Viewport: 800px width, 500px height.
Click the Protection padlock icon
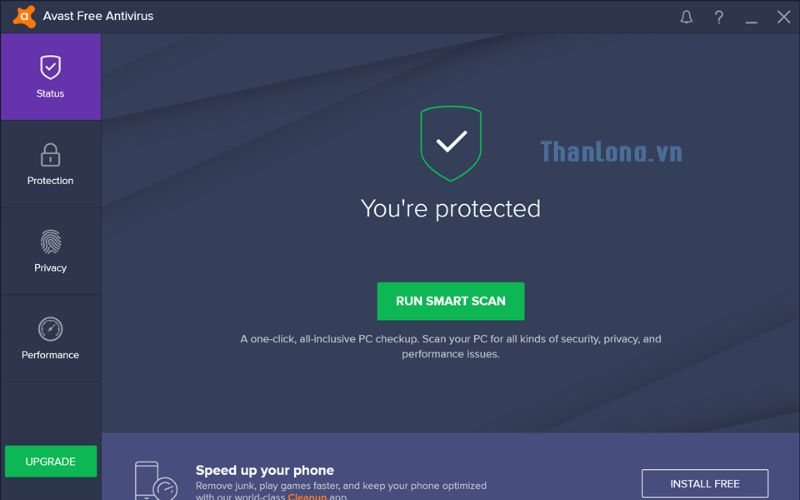pyautogui.click(x=50, y=155)
